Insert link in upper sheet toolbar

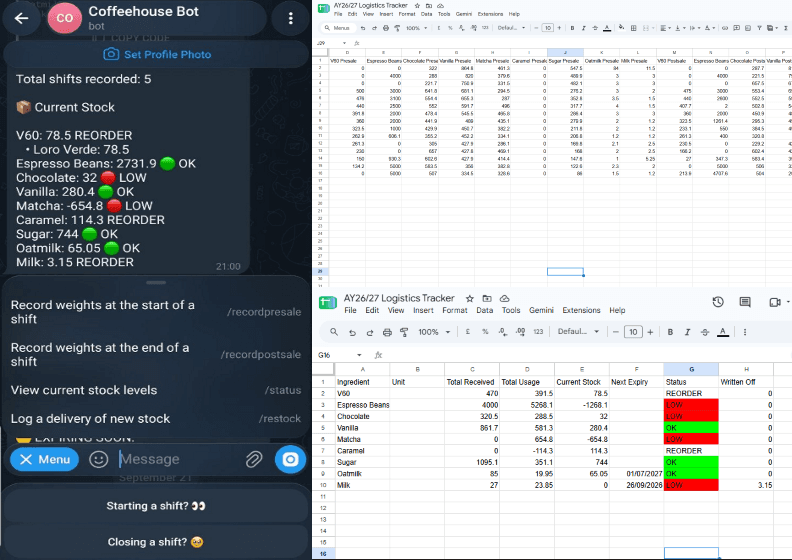(x=725, y=28)
